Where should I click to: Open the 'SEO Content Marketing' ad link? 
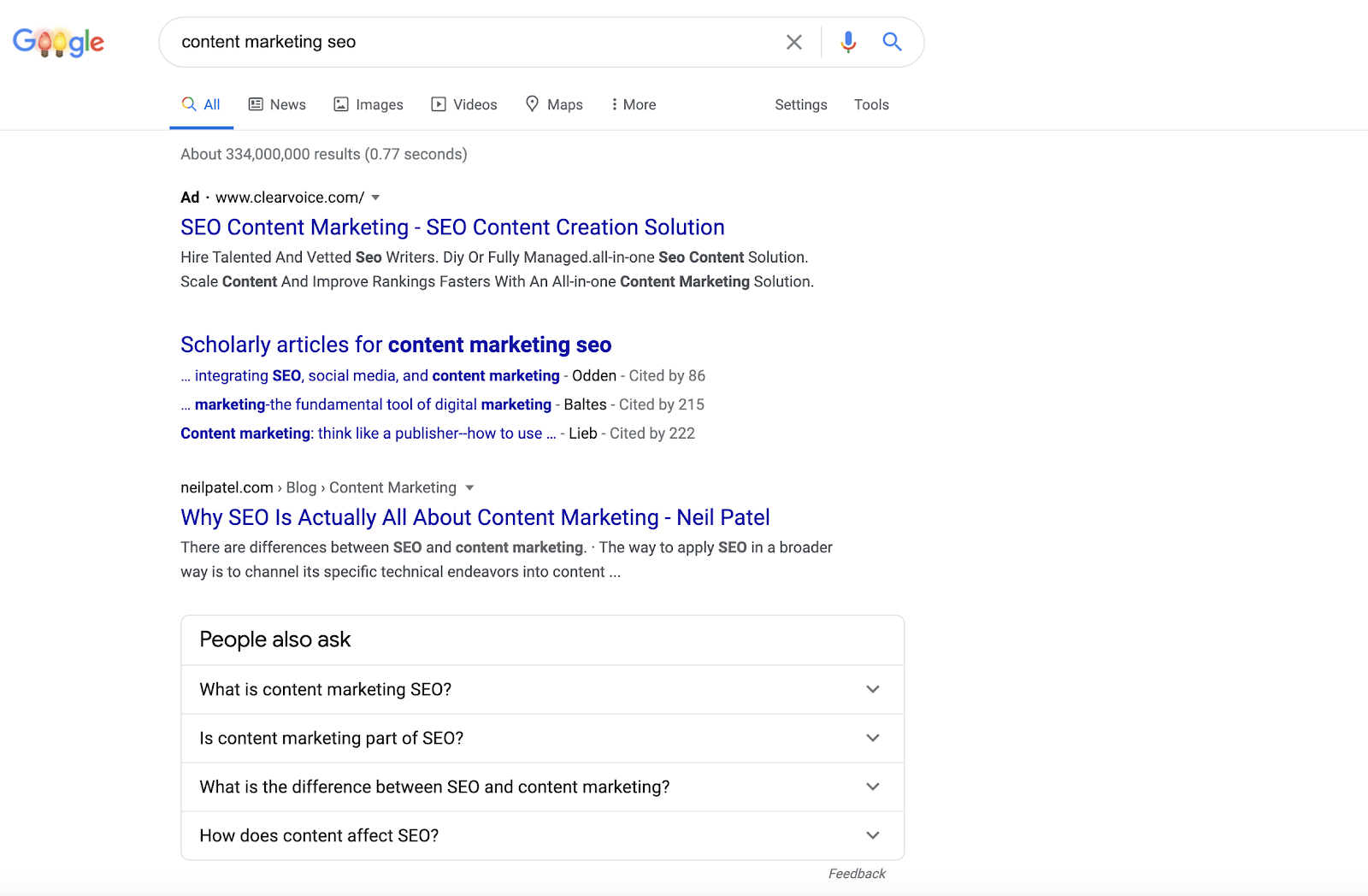click(452, 227)
